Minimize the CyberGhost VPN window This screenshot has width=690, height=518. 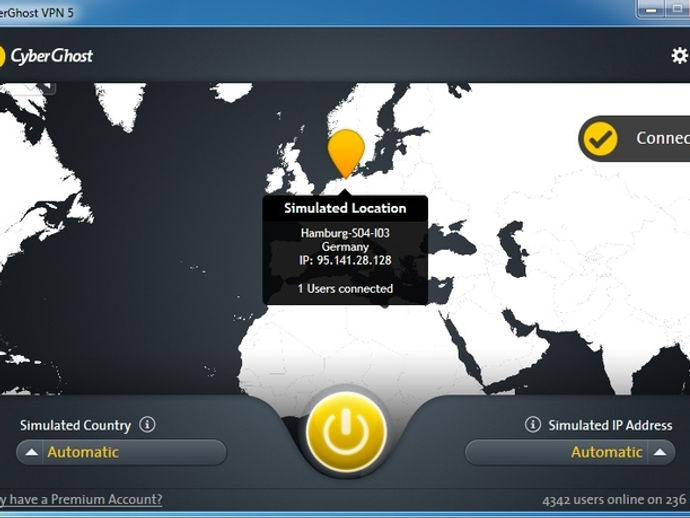coord(651,9)
